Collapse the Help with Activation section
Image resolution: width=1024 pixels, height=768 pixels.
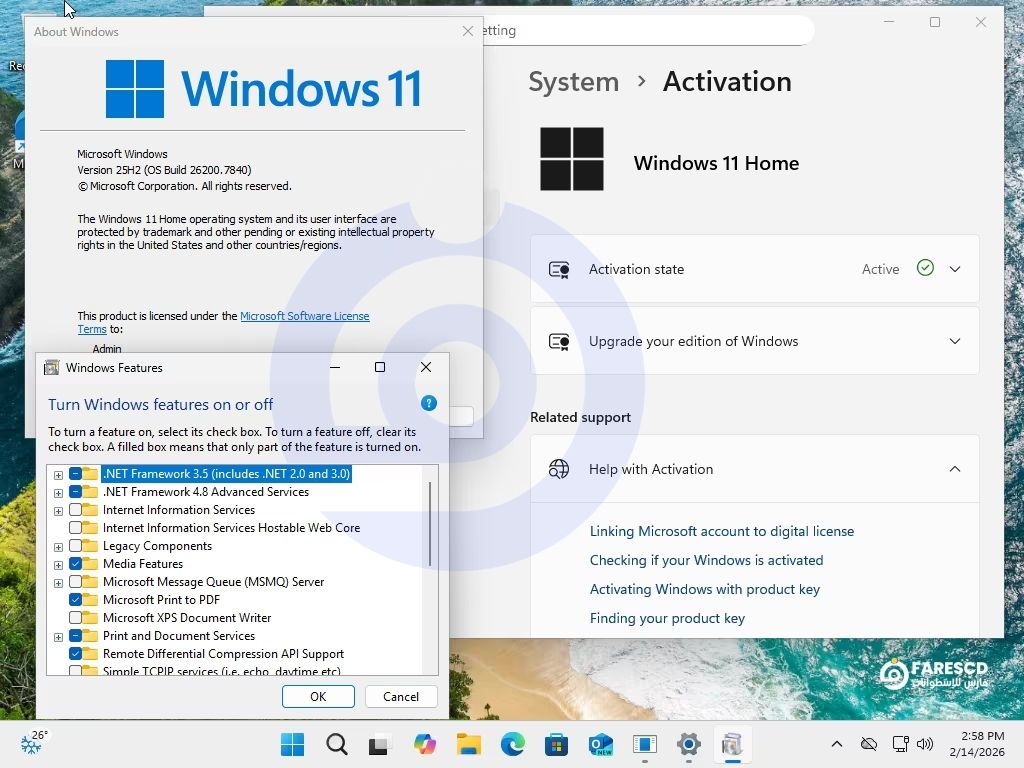(955, 469)
